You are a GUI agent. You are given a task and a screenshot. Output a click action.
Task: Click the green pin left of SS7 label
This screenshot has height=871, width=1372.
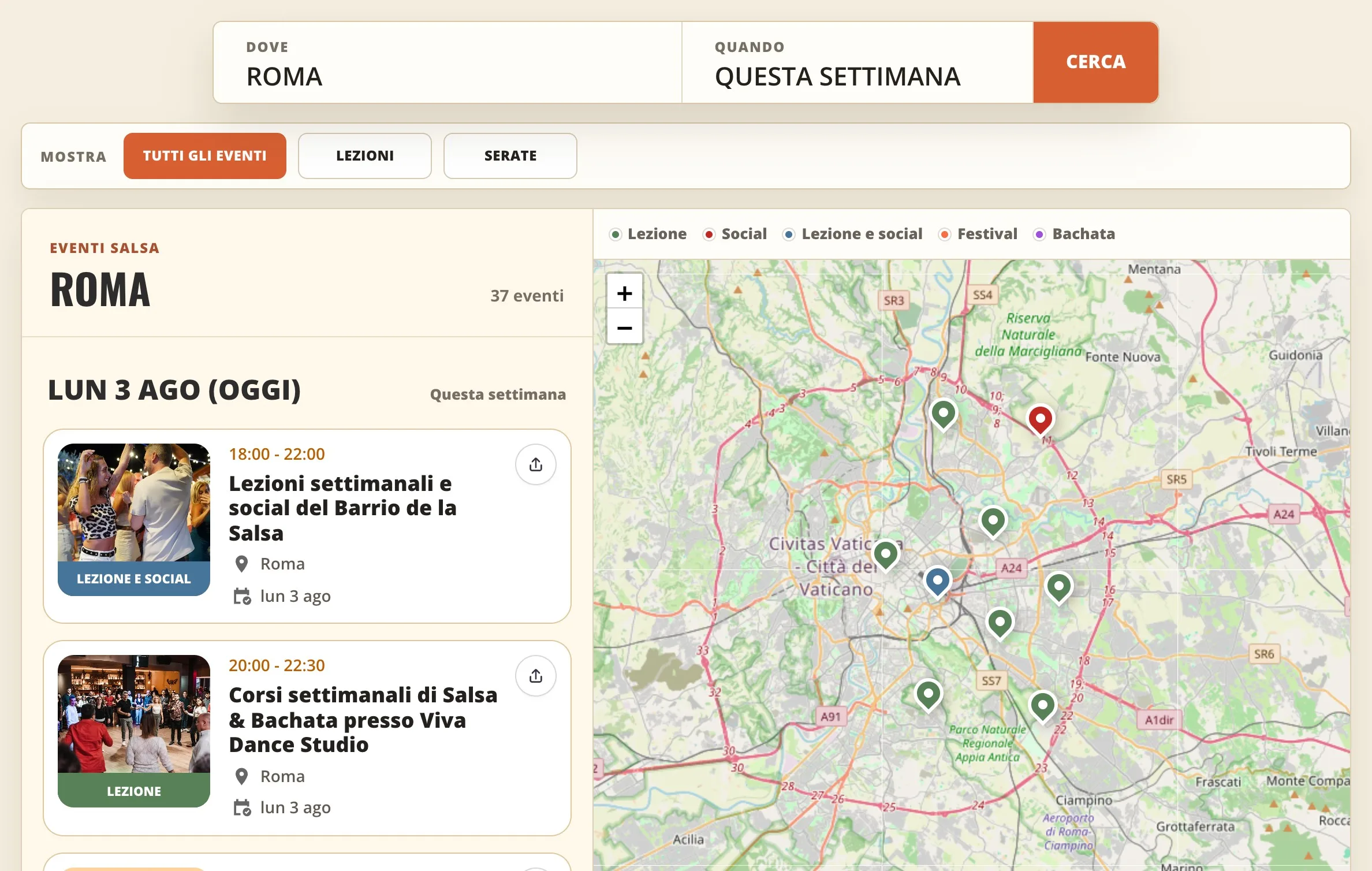tap(929, 695)
